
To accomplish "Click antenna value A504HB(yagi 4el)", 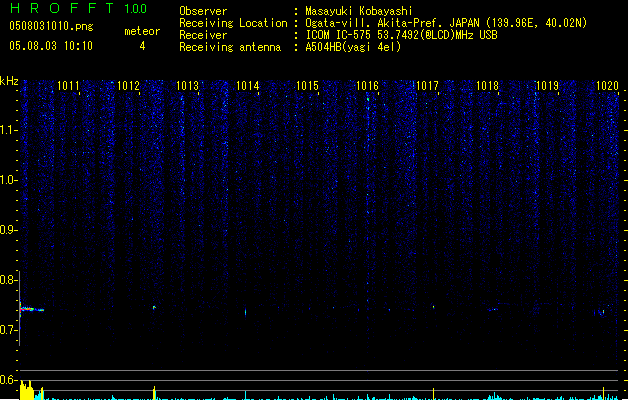I will (353, 47).
